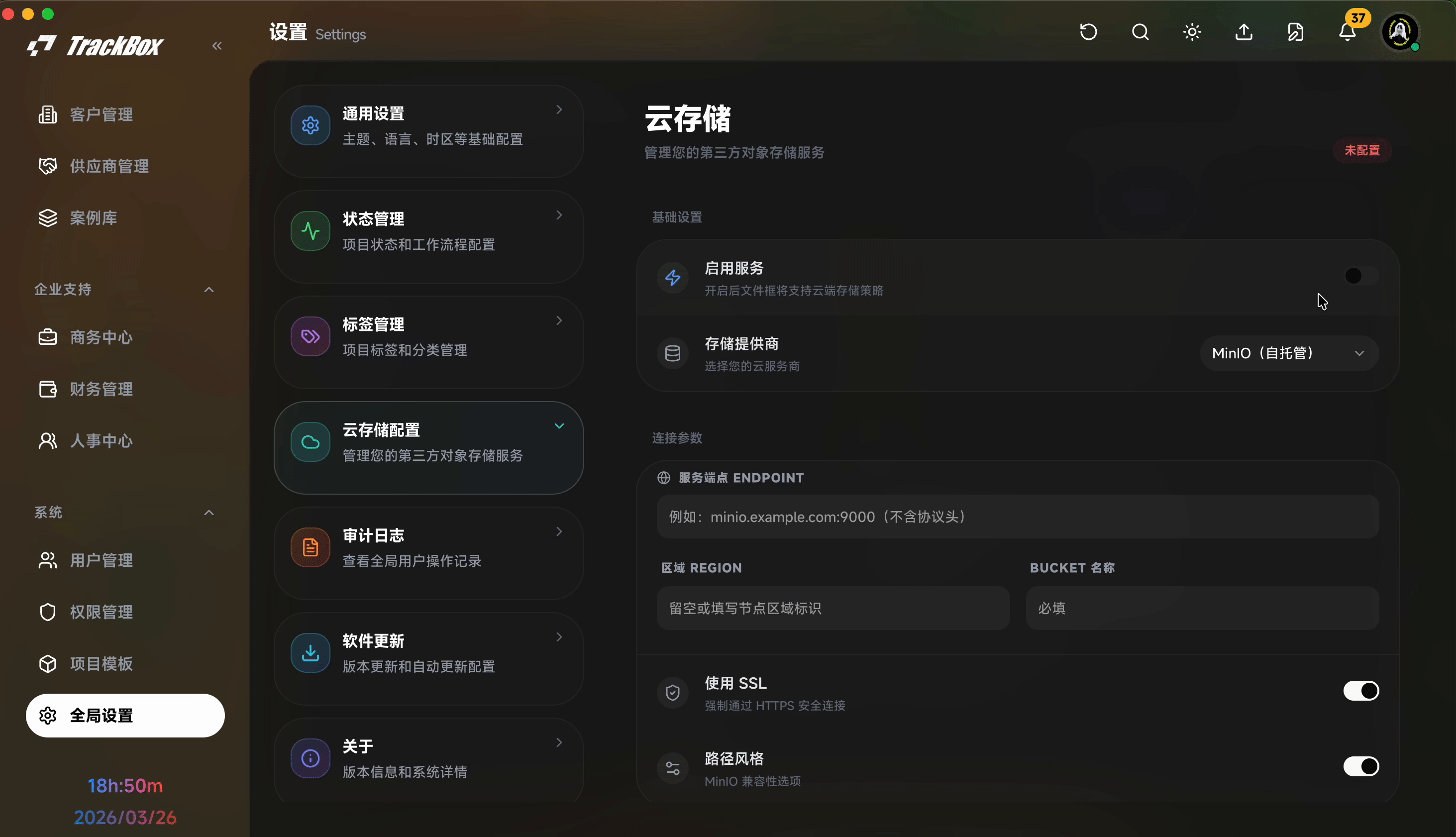Click the upload/export icon in header
The width and height of the screenshot is (1456, 837).
click(x=1244, y=32)
